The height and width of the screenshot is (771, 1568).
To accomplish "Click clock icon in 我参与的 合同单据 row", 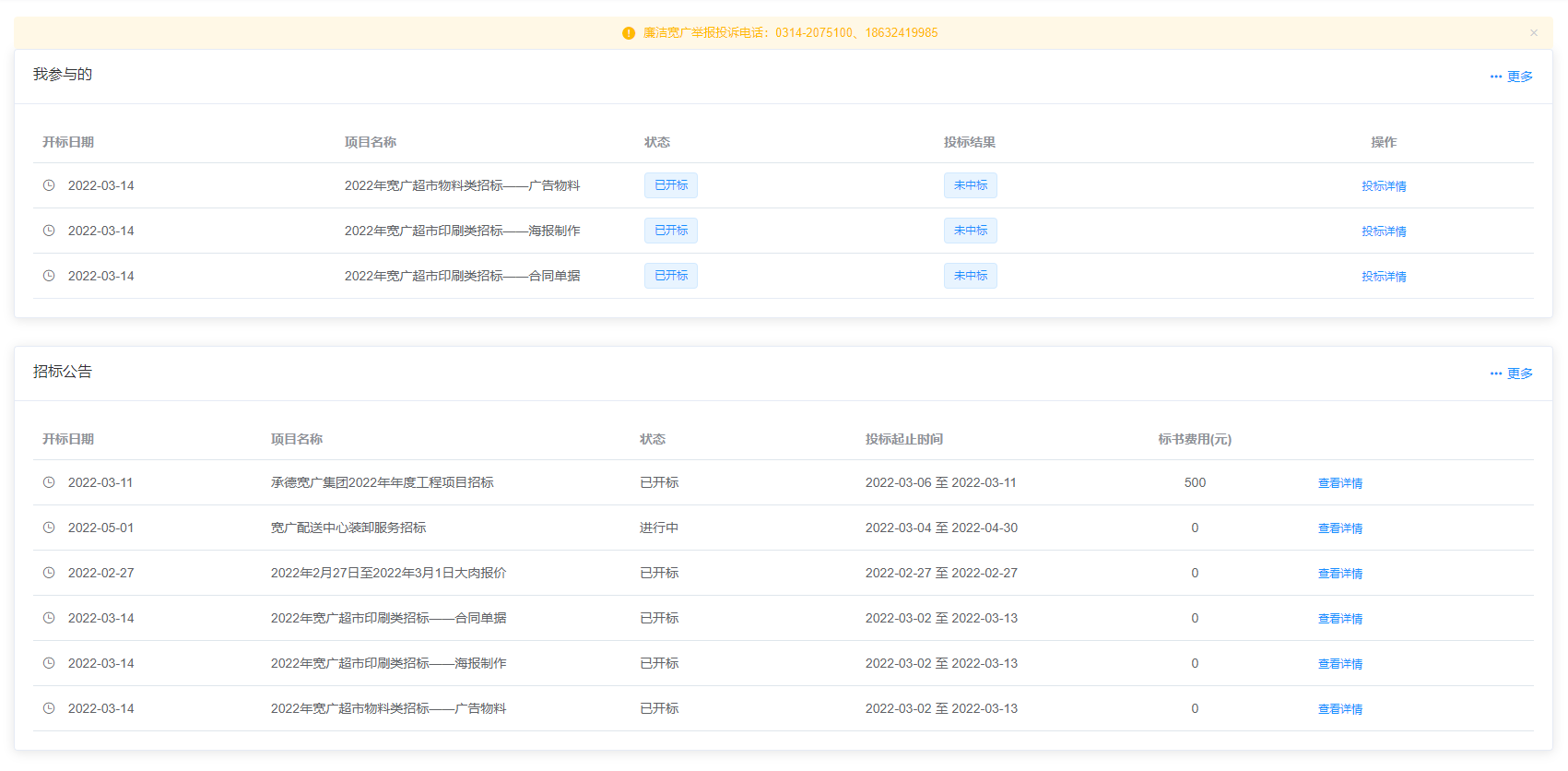I will point(49,276).
